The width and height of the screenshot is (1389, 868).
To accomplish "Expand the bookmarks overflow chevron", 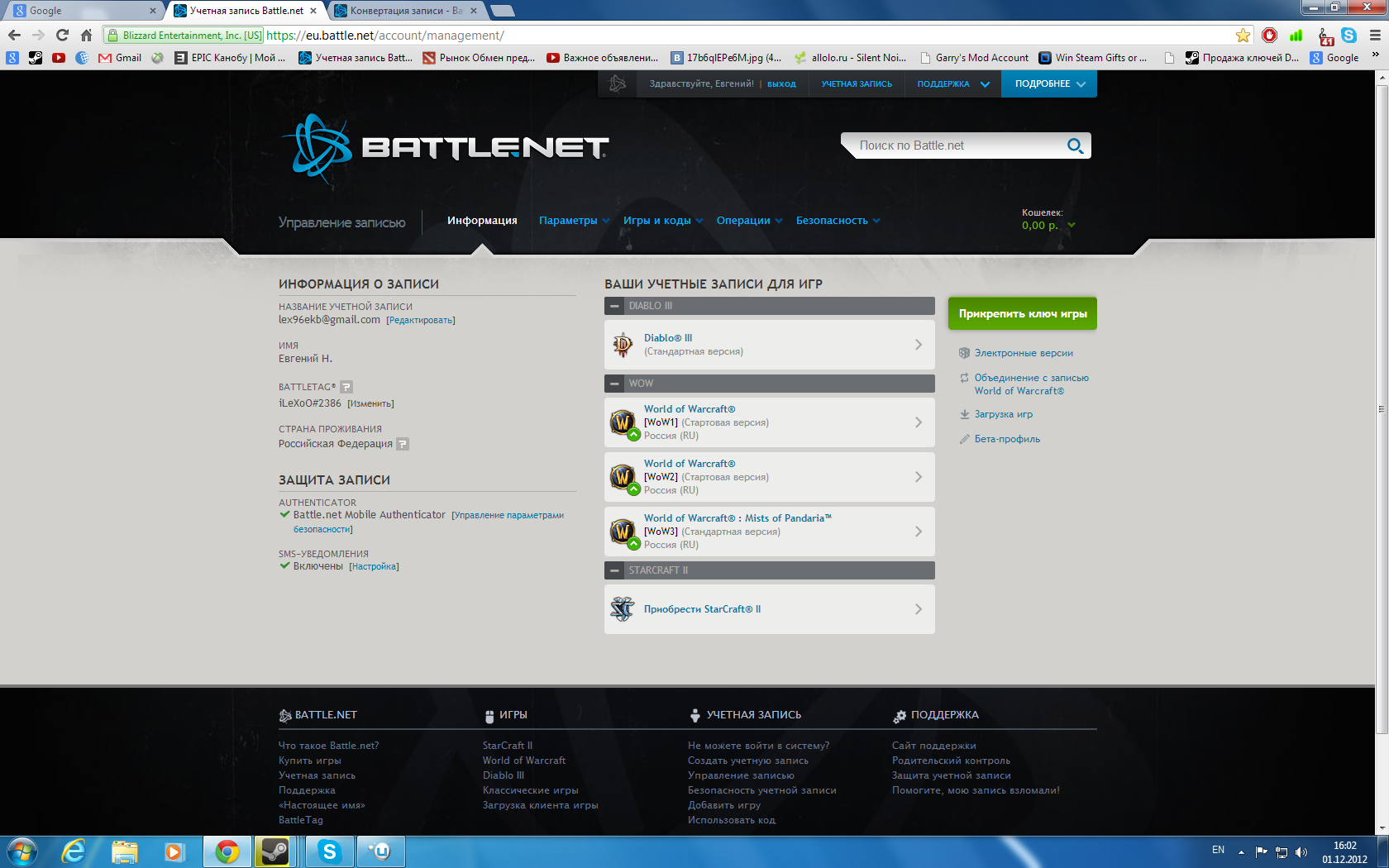I will [1376, 55].
